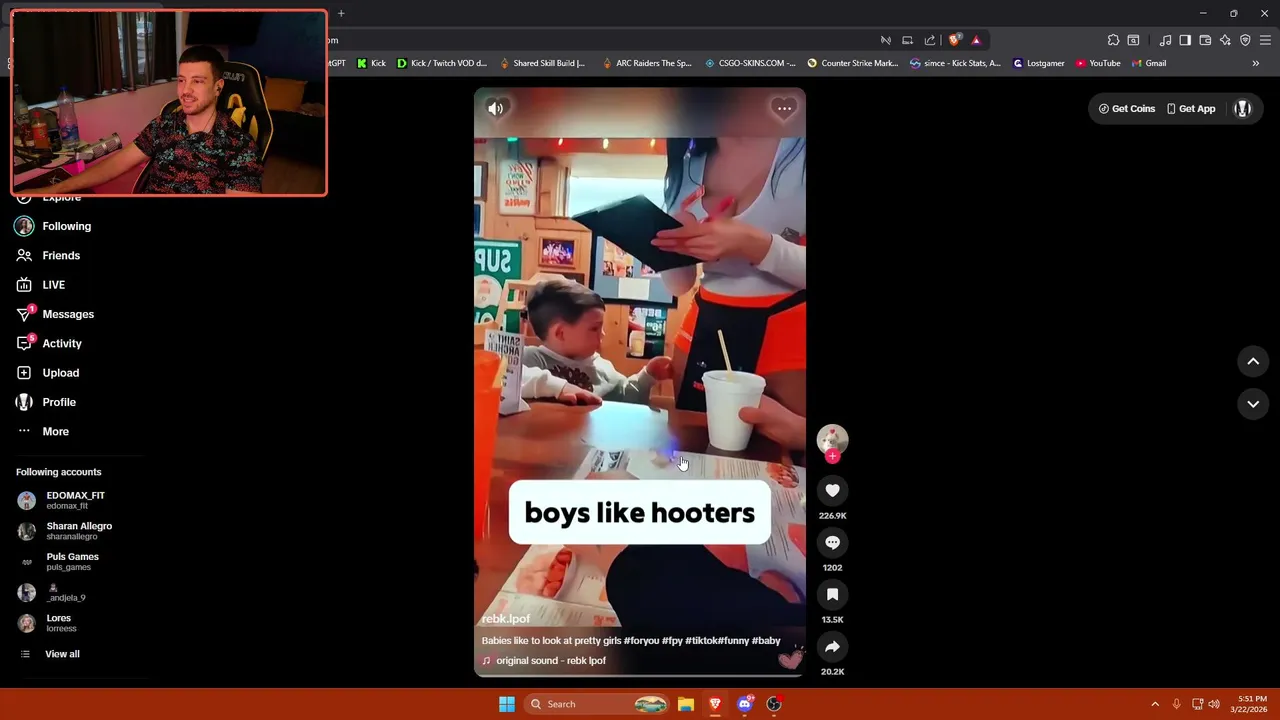The height and width of the screenshot is (720, 1280).
Task: Open the Brave Wallet icon
Action: point(1205,40)
